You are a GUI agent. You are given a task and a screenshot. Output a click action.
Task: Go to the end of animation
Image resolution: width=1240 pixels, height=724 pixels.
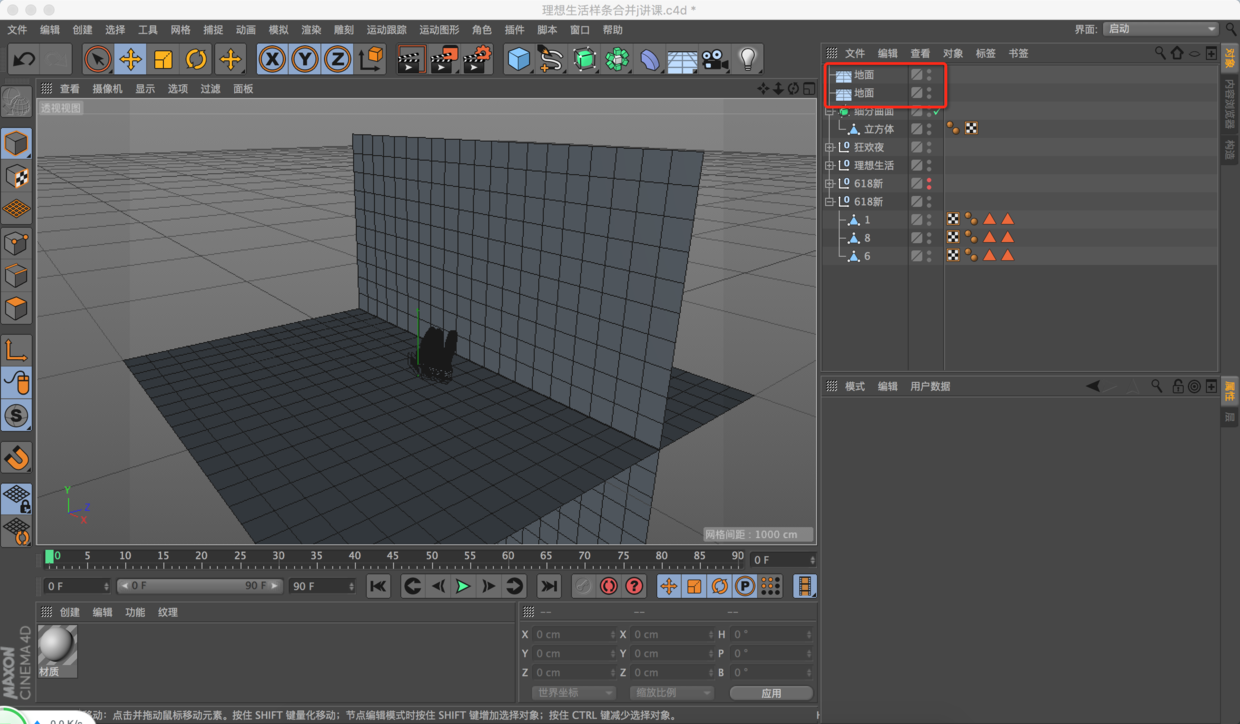pyautogui.click(x=548, y=586)
